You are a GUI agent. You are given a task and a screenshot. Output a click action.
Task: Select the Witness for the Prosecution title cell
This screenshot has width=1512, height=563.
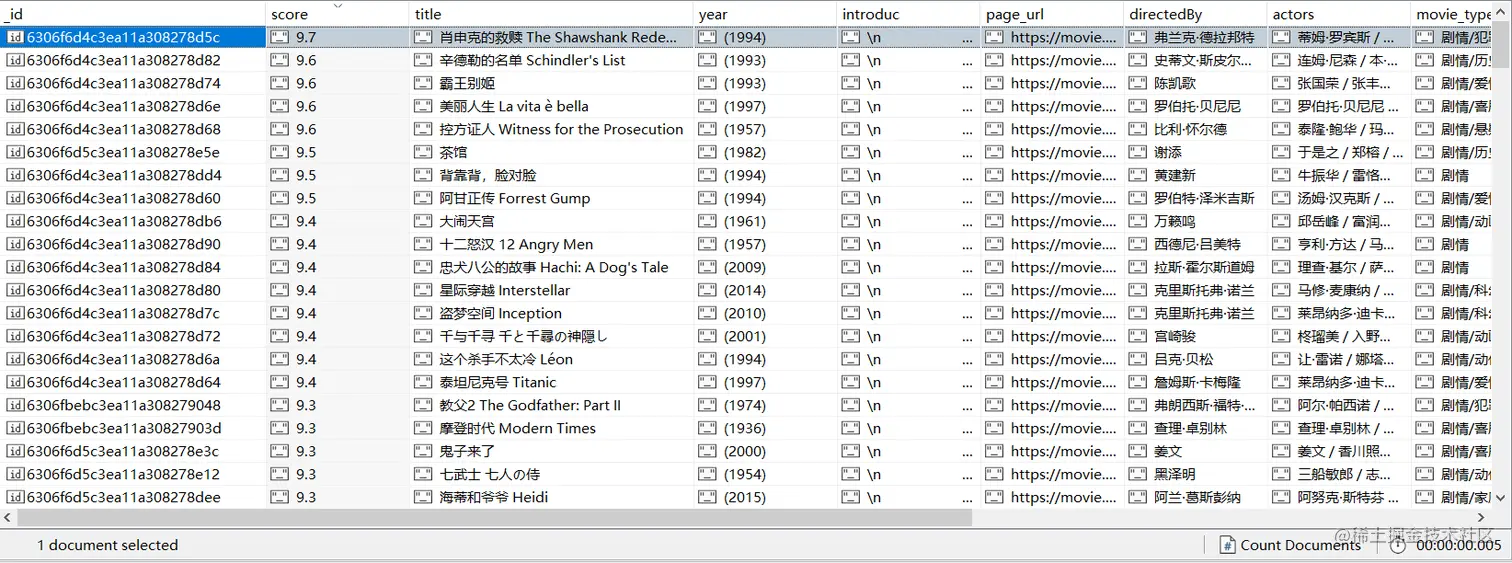[551, 129]
